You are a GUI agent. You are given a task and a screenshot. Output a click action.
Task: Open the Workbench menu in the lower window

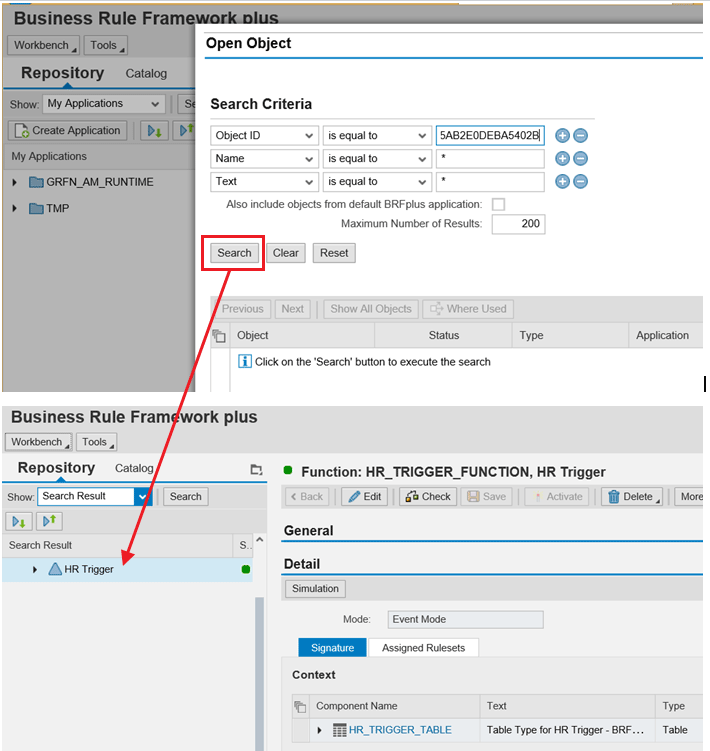point(39,442)
